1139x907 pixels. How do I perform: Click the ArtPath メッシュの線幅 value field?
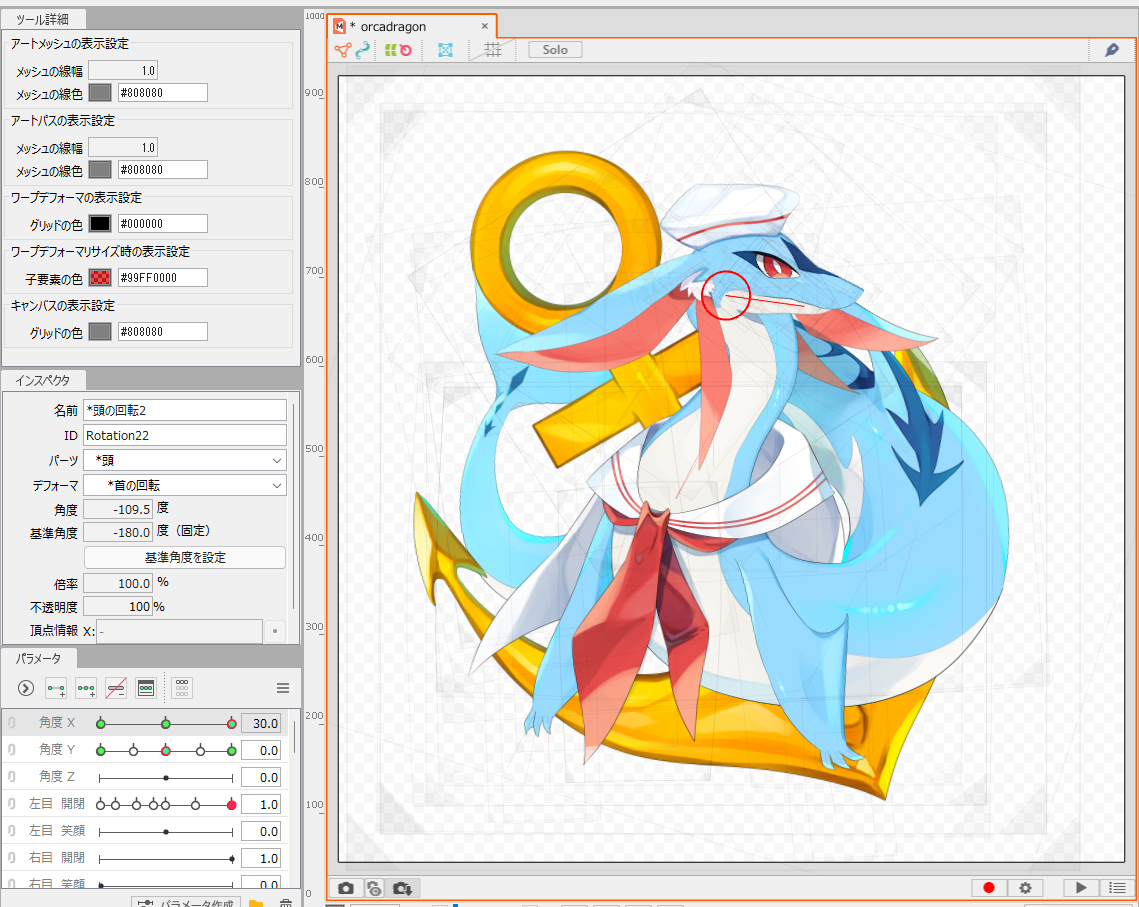123,147
